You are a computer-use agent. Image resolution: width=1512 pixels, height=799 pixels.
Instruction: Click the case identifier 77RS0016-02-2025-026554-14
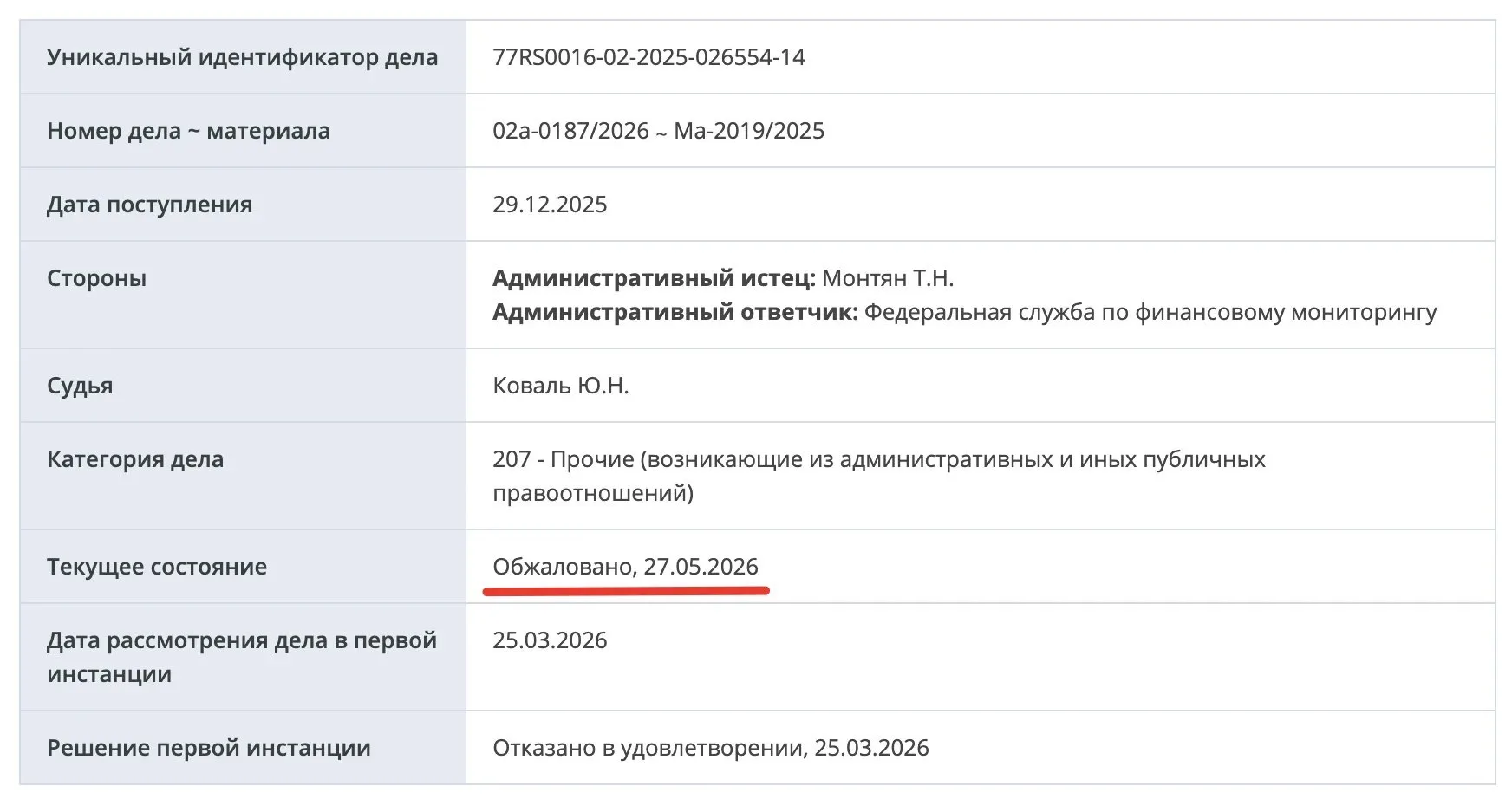[648, 57]
